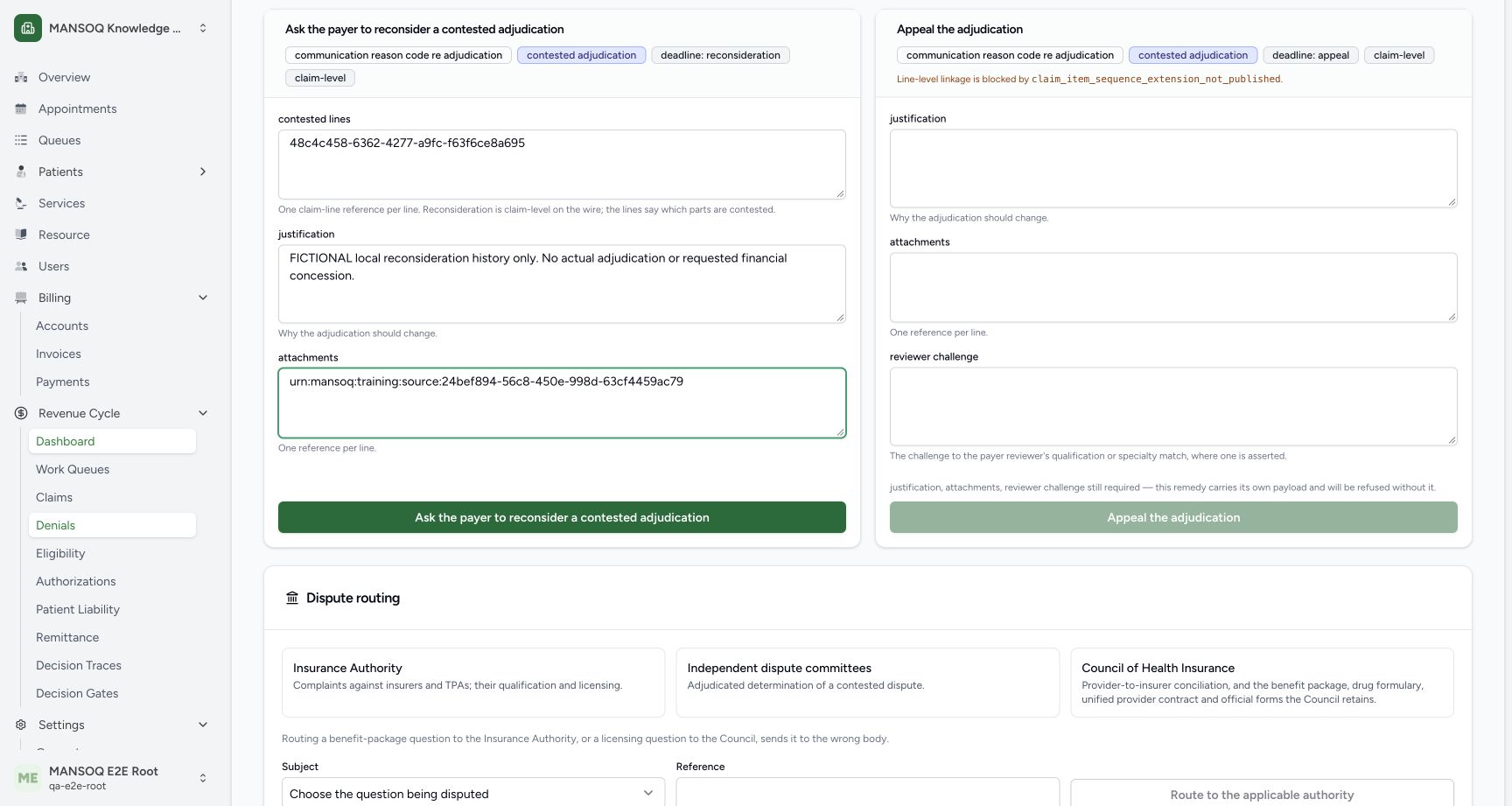Image resolution: width=1512 pixels, height=806 pixels.
Task: Open Decision Traces
Action: 112,665
